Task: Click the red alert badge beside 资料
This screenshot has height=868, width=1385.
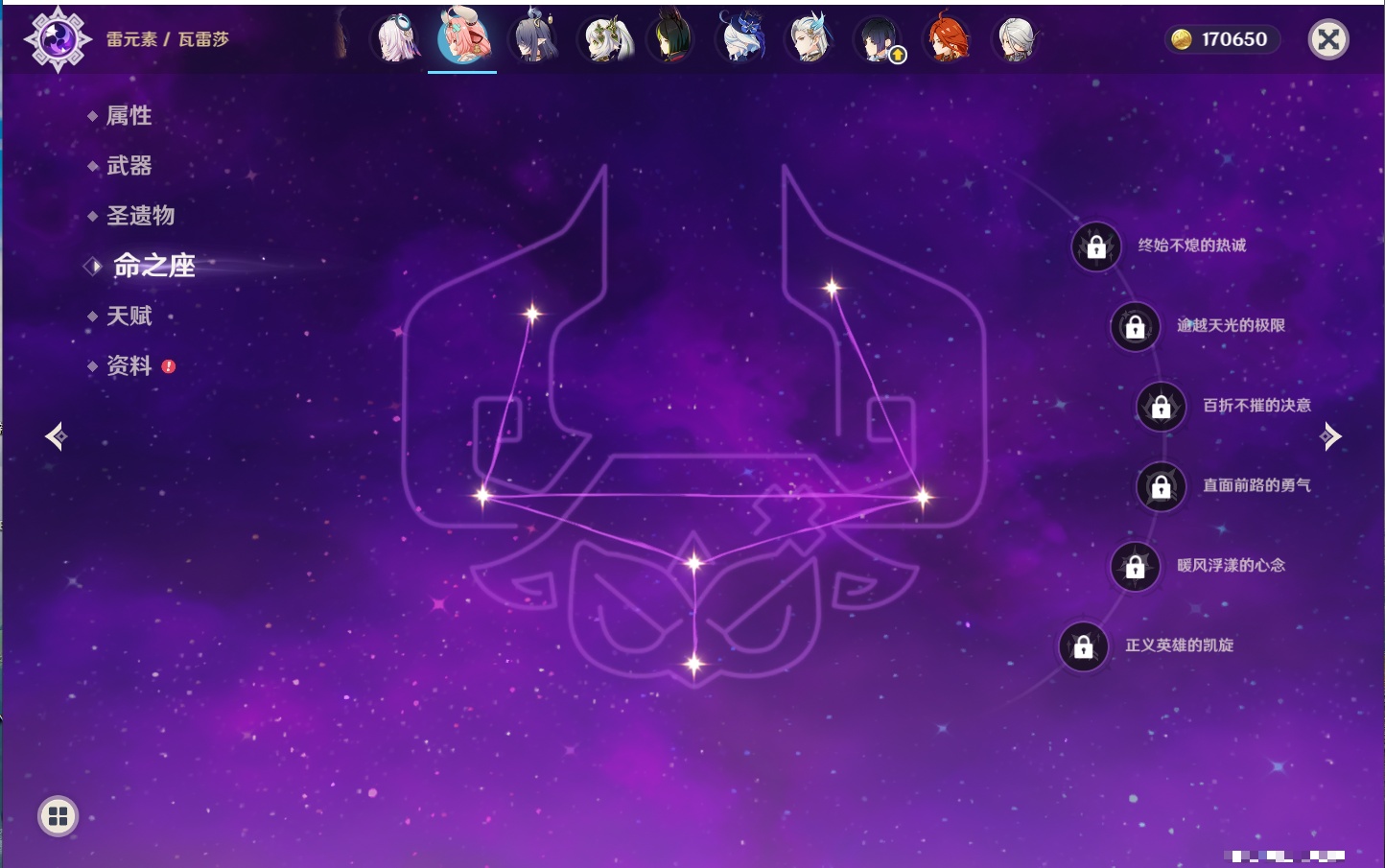Action: point(169,366)
